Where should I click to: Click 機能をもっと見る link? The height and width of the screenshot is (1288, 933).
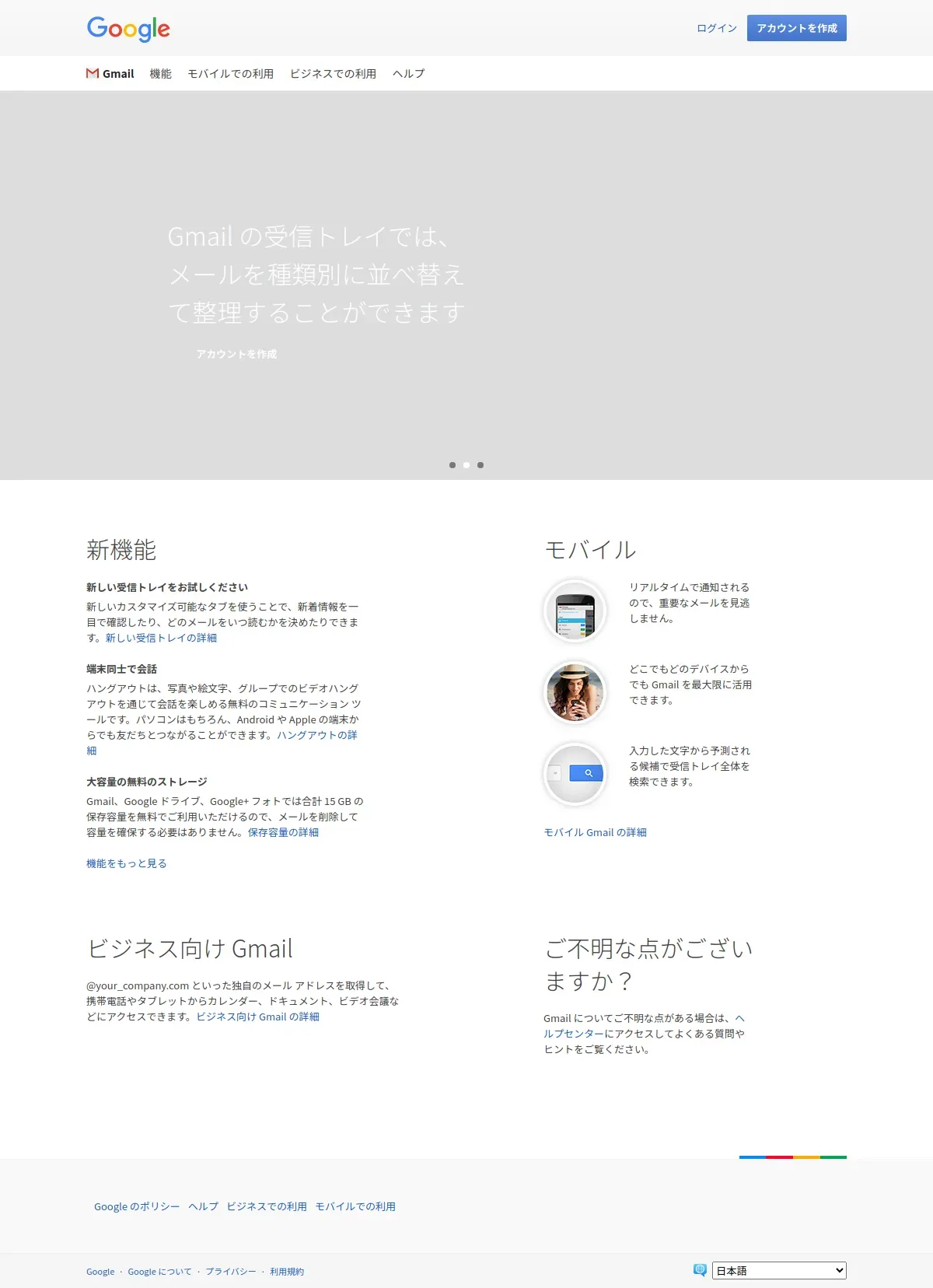tap(127, 863)
